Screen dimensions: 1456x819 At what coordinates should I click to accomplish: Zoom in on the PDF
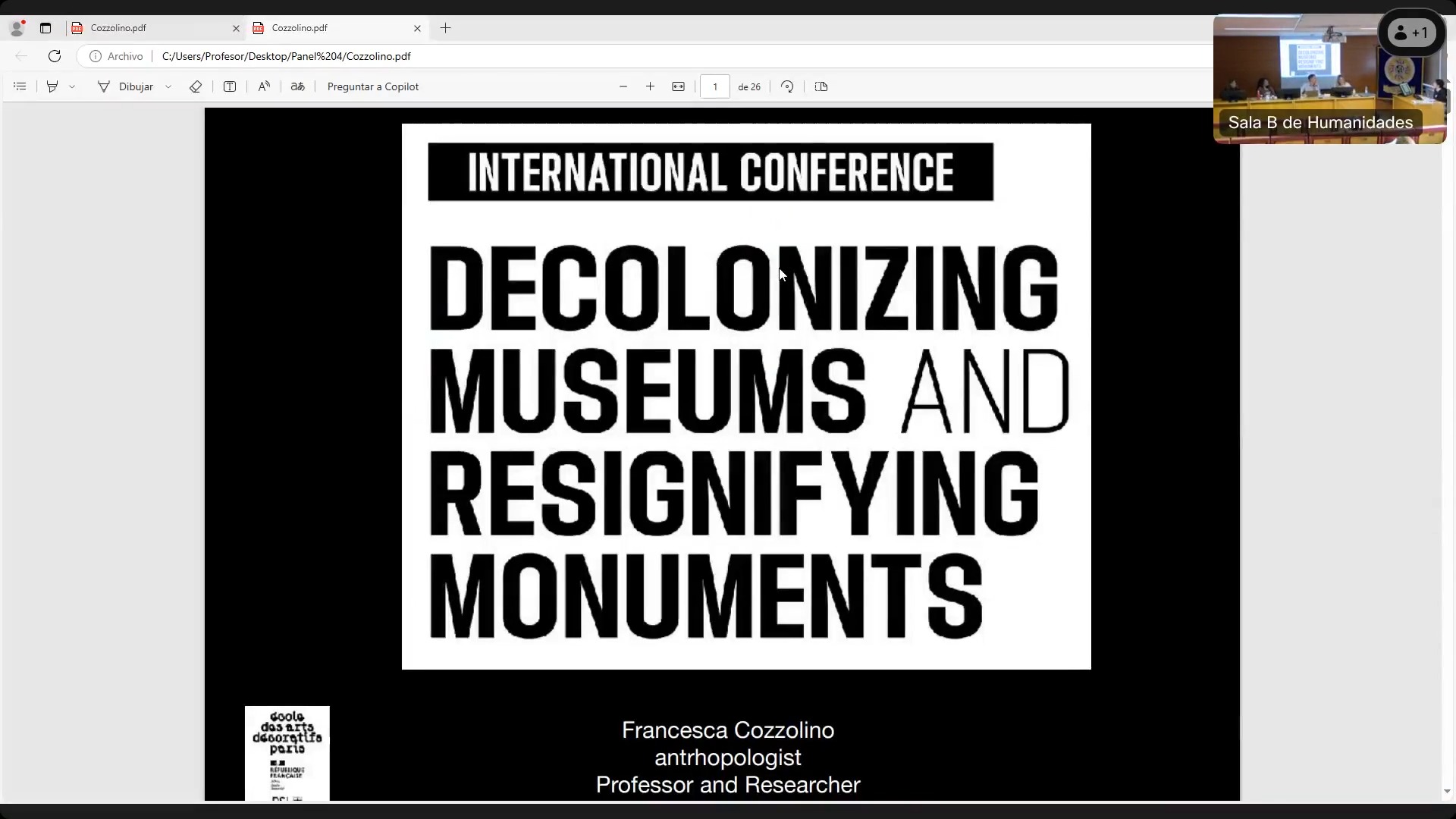[x=650, y=86]
